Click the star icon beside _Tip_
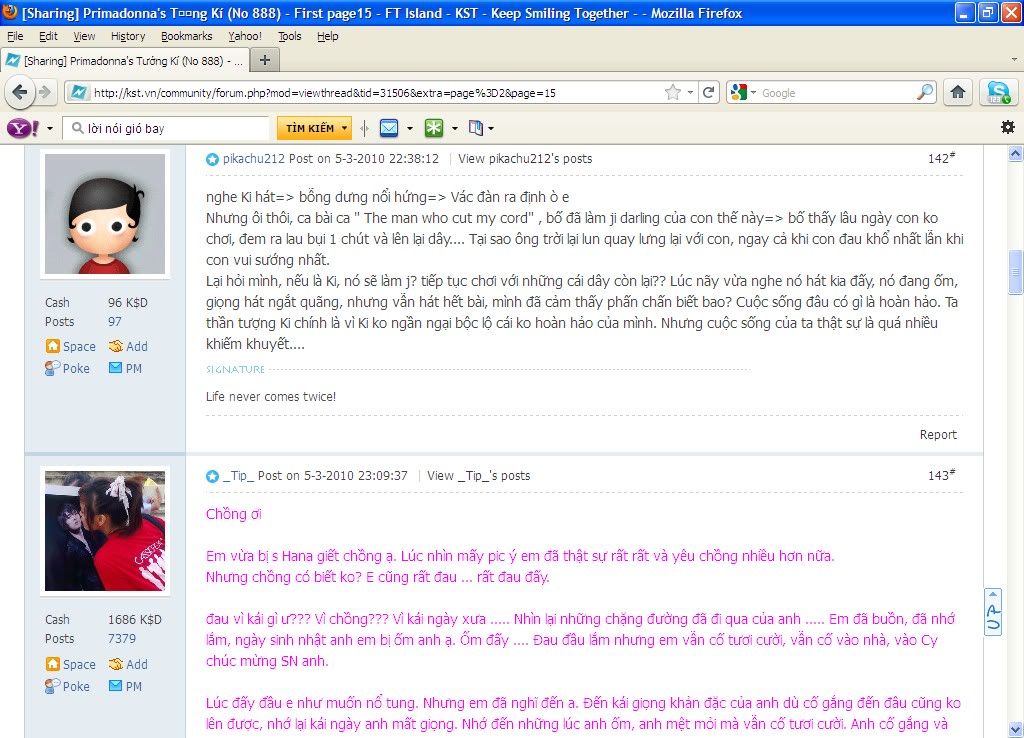The width and height of the screenshot is (1024, 738). pyautogui.click(x=212, y=476)
